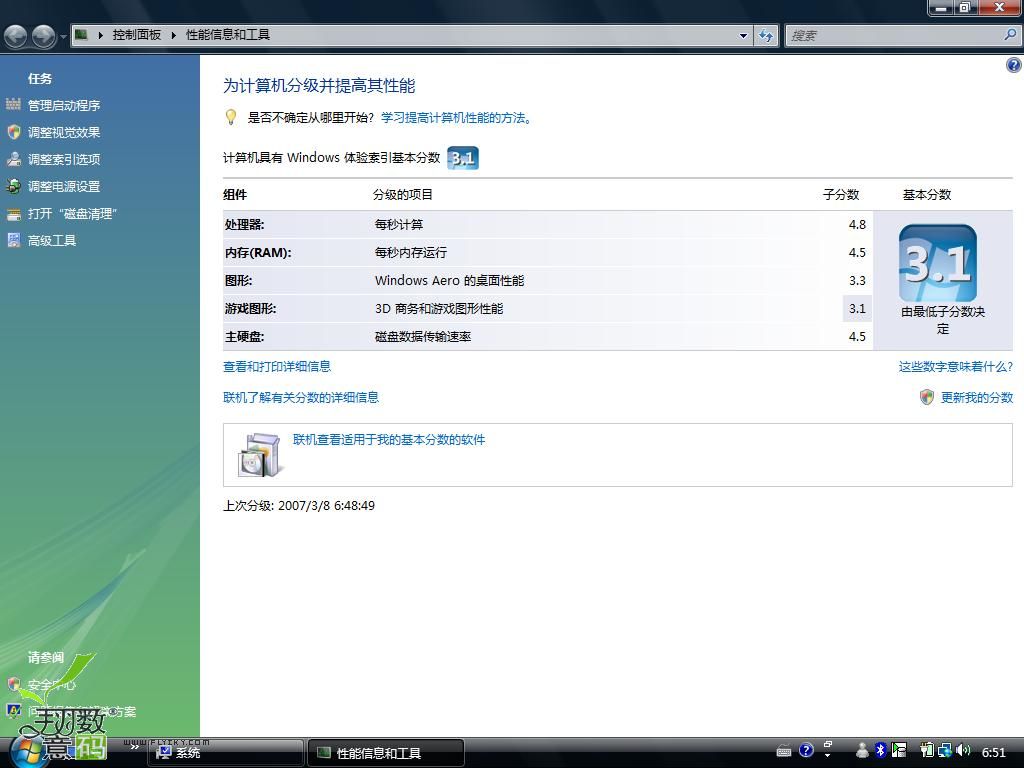This screenshot has height=768, width=1024.
Task: Click the large 3.1 base score logo
Action: [938, 263]
